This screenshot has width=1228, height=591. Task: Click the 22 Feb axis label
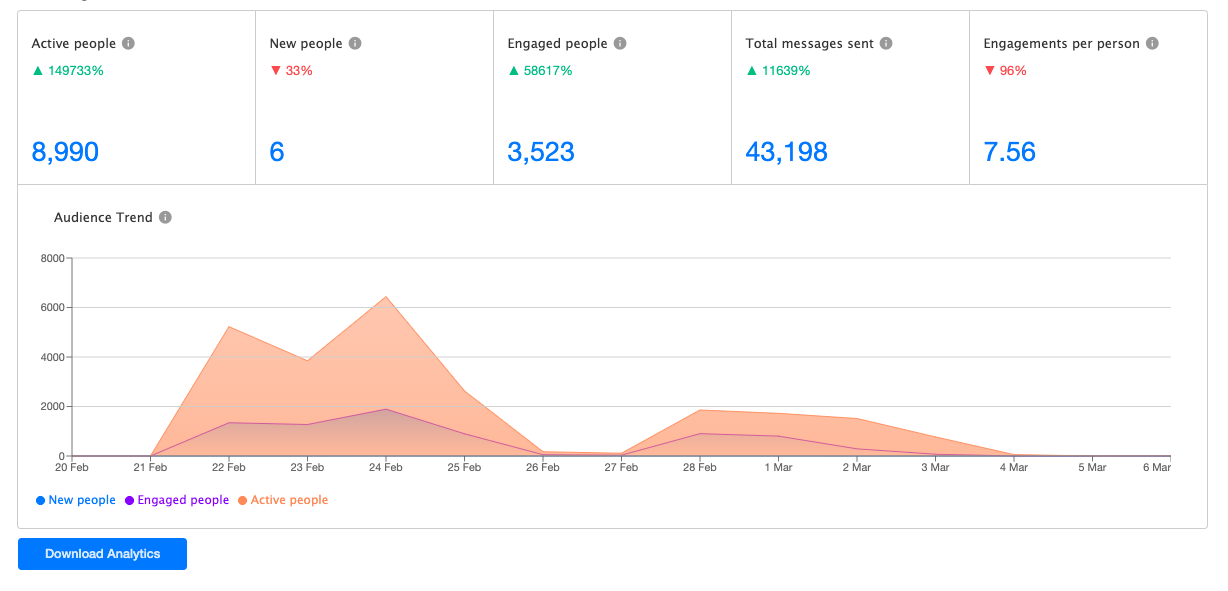229,468
